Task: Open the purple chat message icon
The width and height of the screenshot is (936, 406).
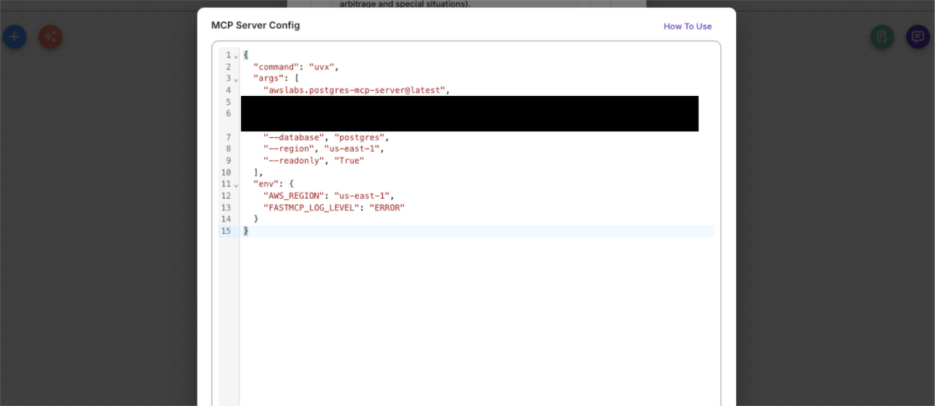Action: tap(917, 37)
